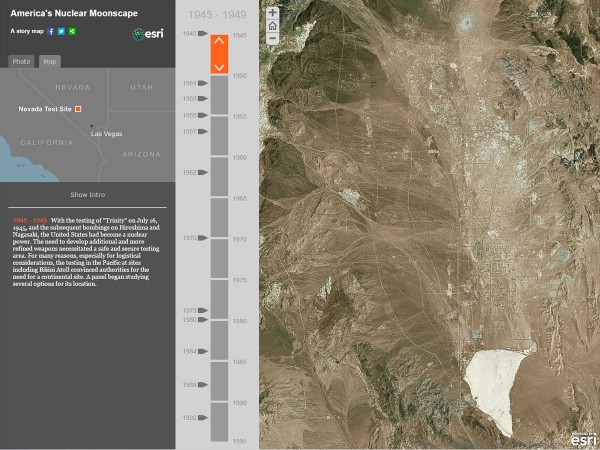Screen dimensions: 600x450
Task: Share story map on Facebook
Action: pos(51,31)
